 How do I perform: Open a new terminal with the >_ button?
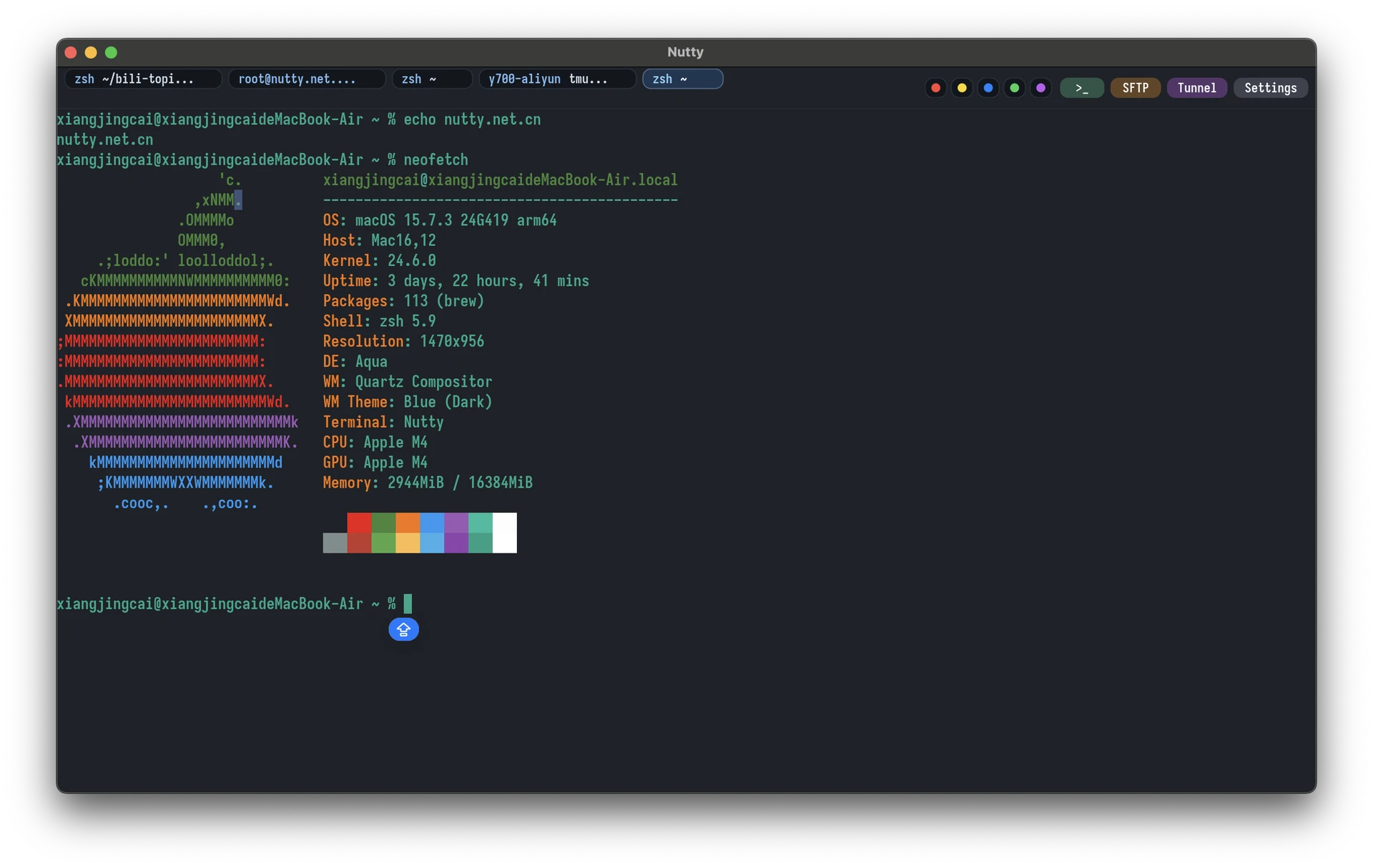(1081, 88)
